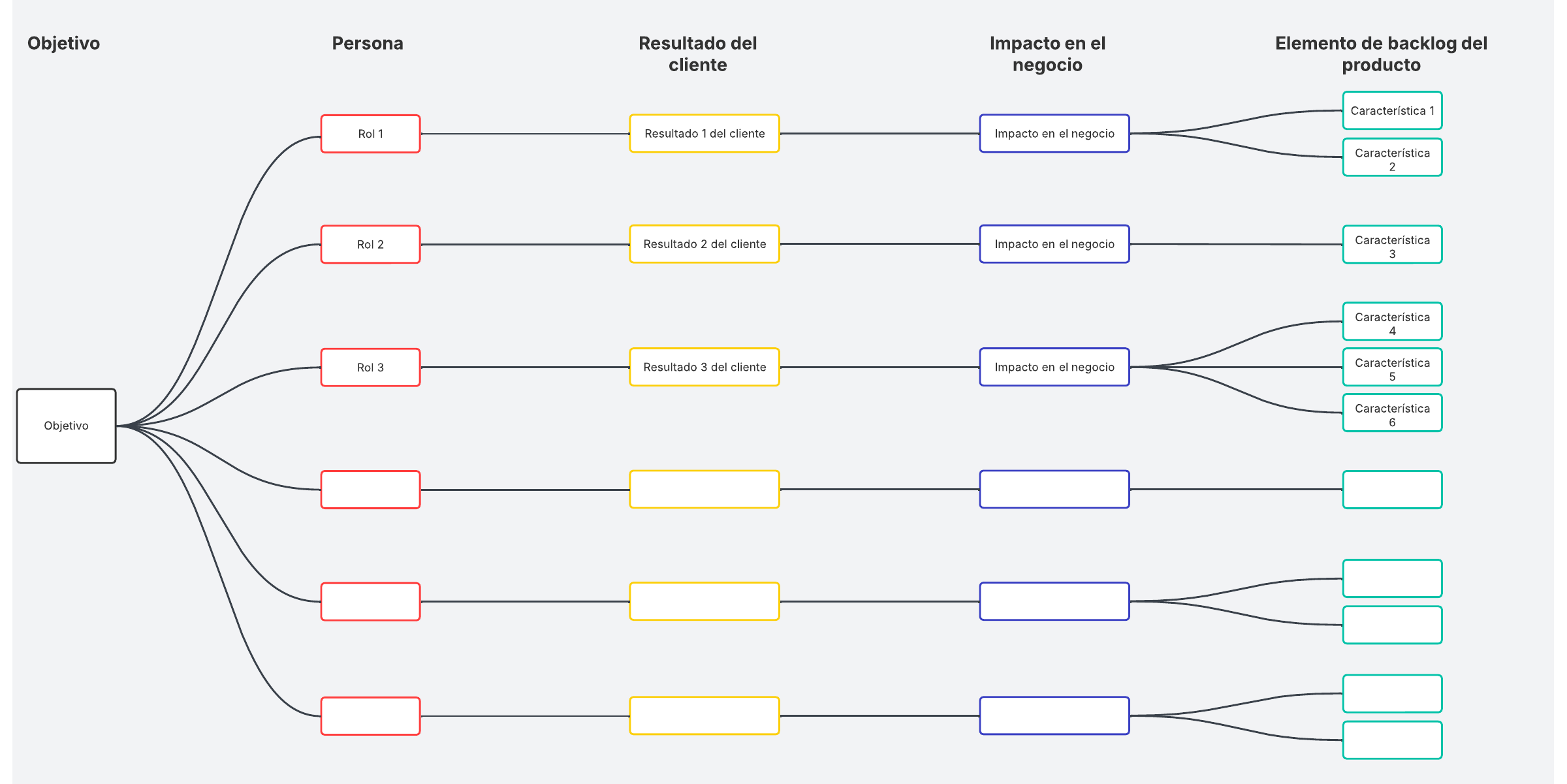The height and width of the screenshot is (784, 1567).
Task: Select the Característica 1 backlog box
Action: click(1392, 111)
